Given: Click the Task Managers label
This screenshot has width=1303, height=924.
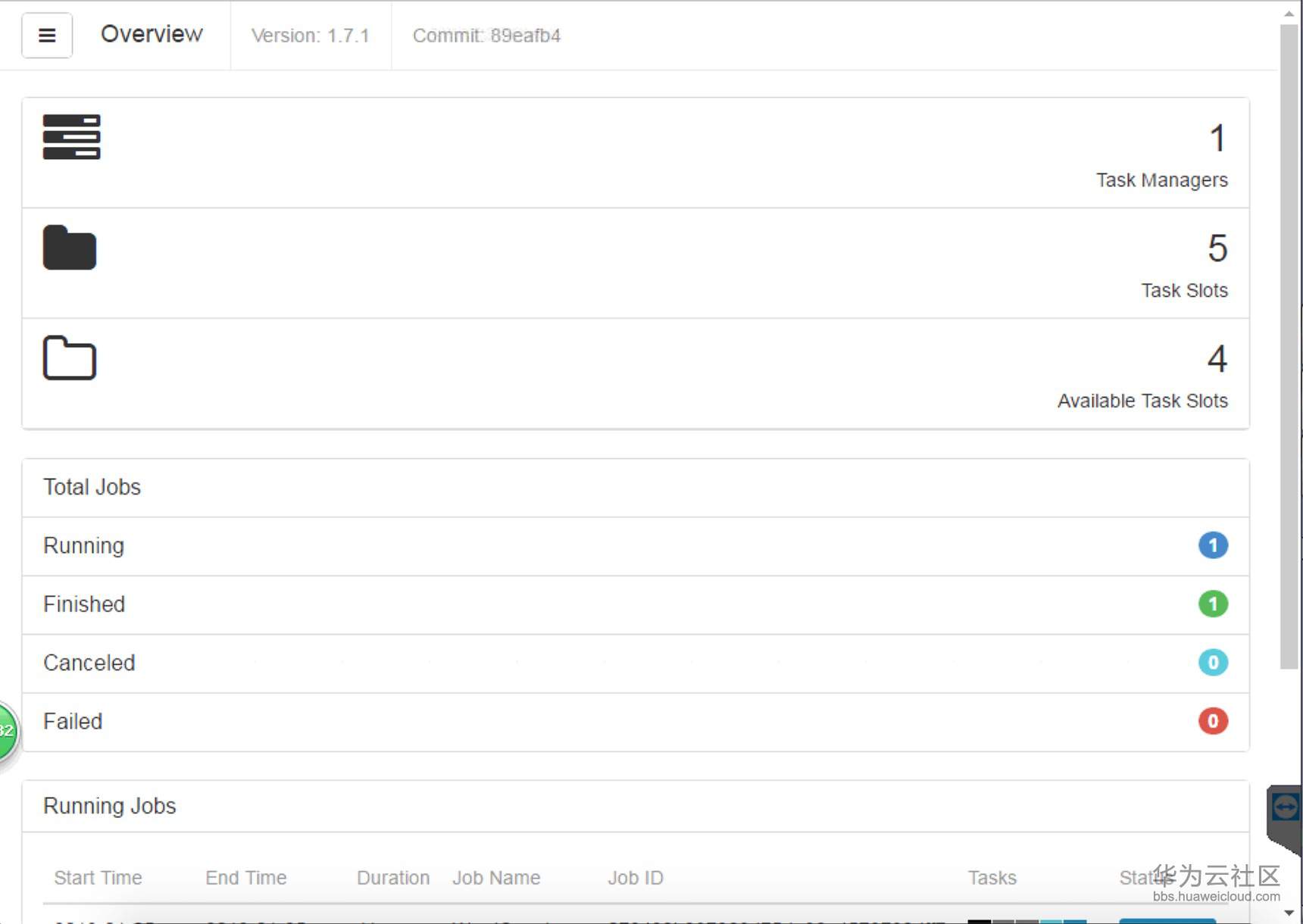Looking at the screenshot, I should click(1162, 180).
